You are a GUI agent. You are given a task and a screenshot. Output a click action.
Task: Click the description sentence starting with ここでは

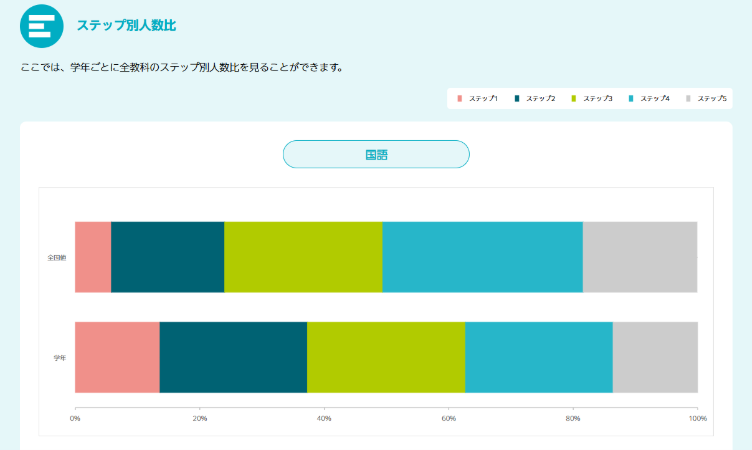[182, 68]
